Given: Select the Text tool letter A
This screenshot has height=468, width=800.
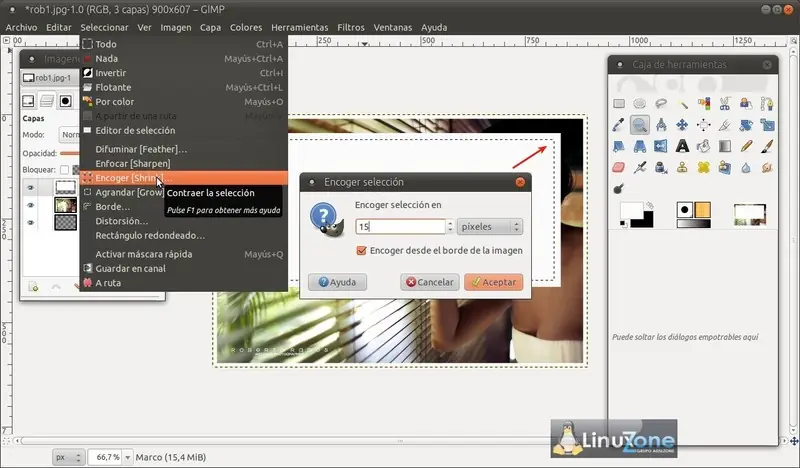Looking at the screenshot, I should [x=683, y=146].
